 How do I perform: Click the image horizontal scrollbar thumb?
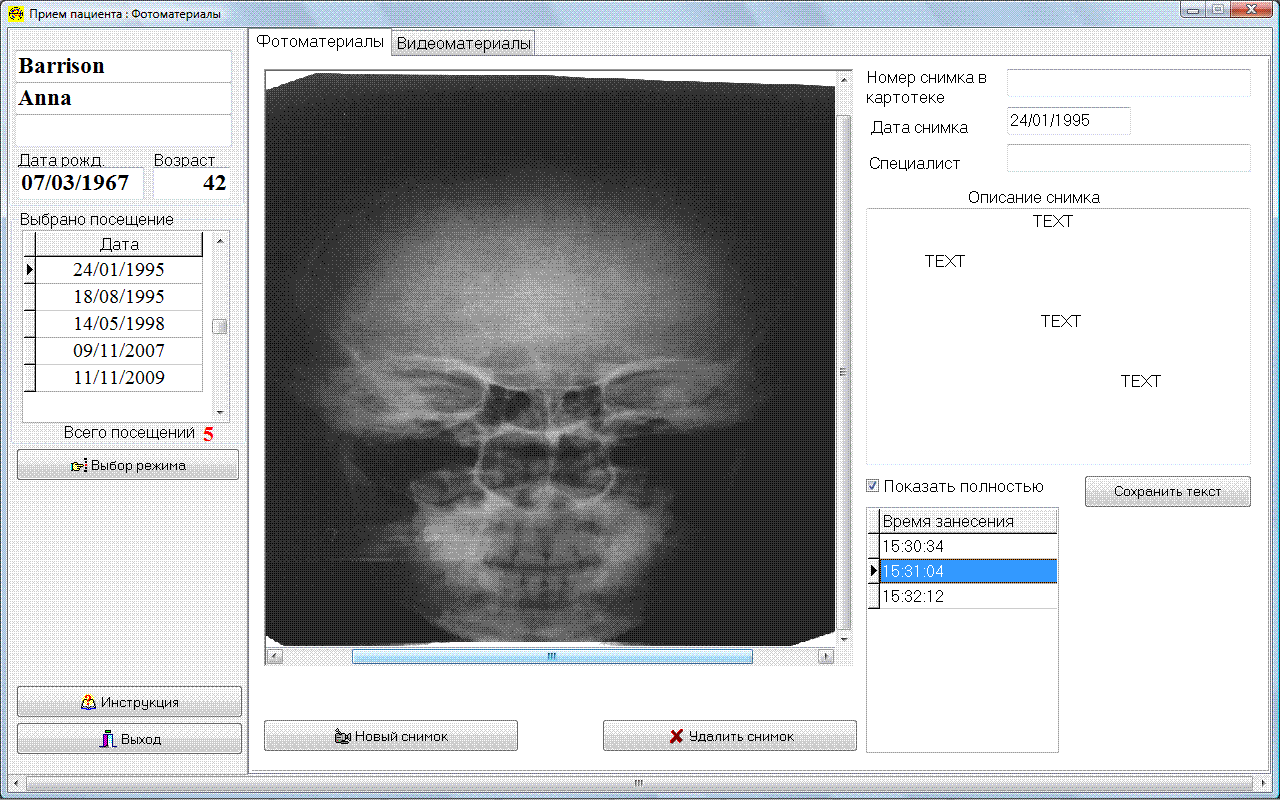(x=551, y=657)
